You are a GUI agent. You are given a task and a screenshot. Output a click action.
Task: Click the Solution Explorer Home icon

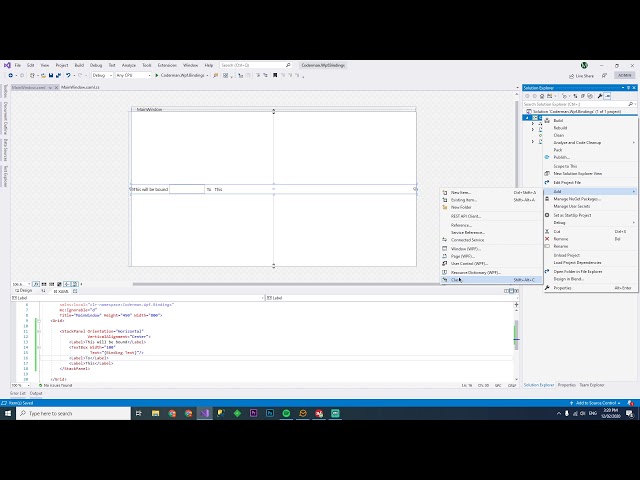click(x=542, y=96)
